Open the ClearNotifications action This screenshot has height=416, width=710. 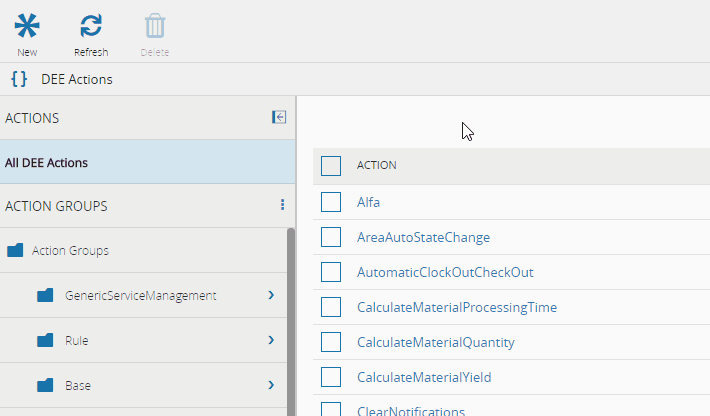point(411,410)
